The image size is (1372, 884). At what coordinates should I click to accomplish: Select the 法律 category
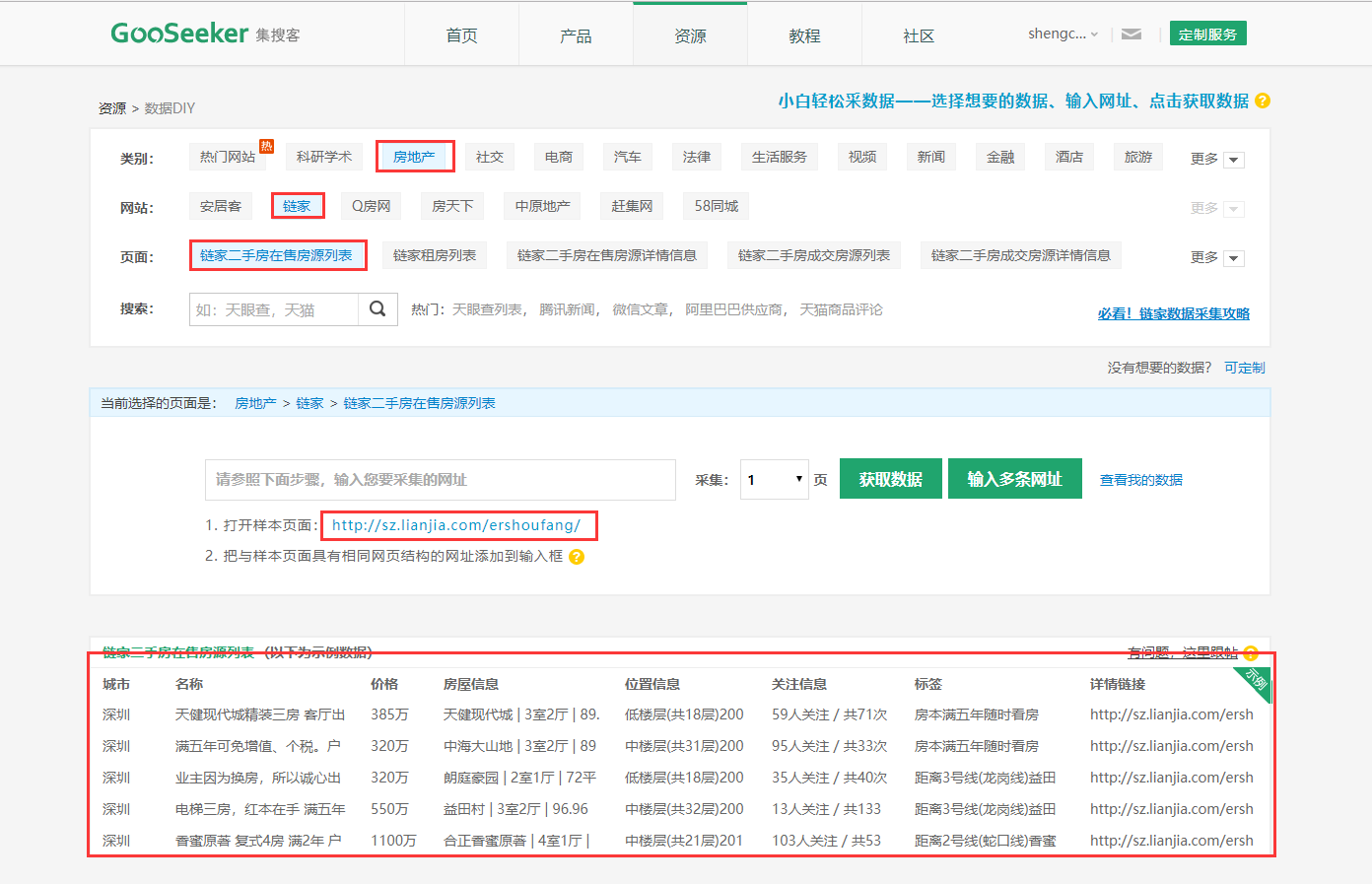697,157
